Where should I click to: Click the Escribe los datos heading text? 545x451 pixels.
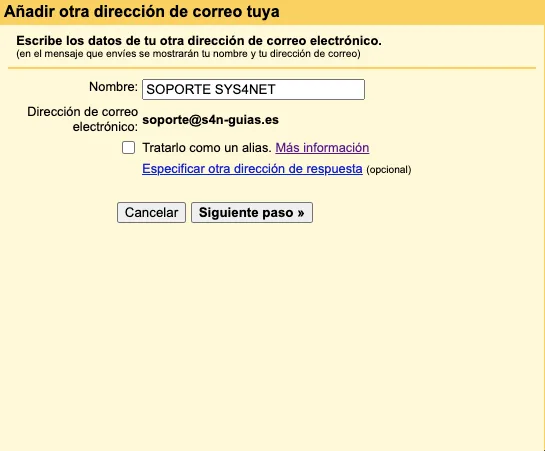pos(199,41)
